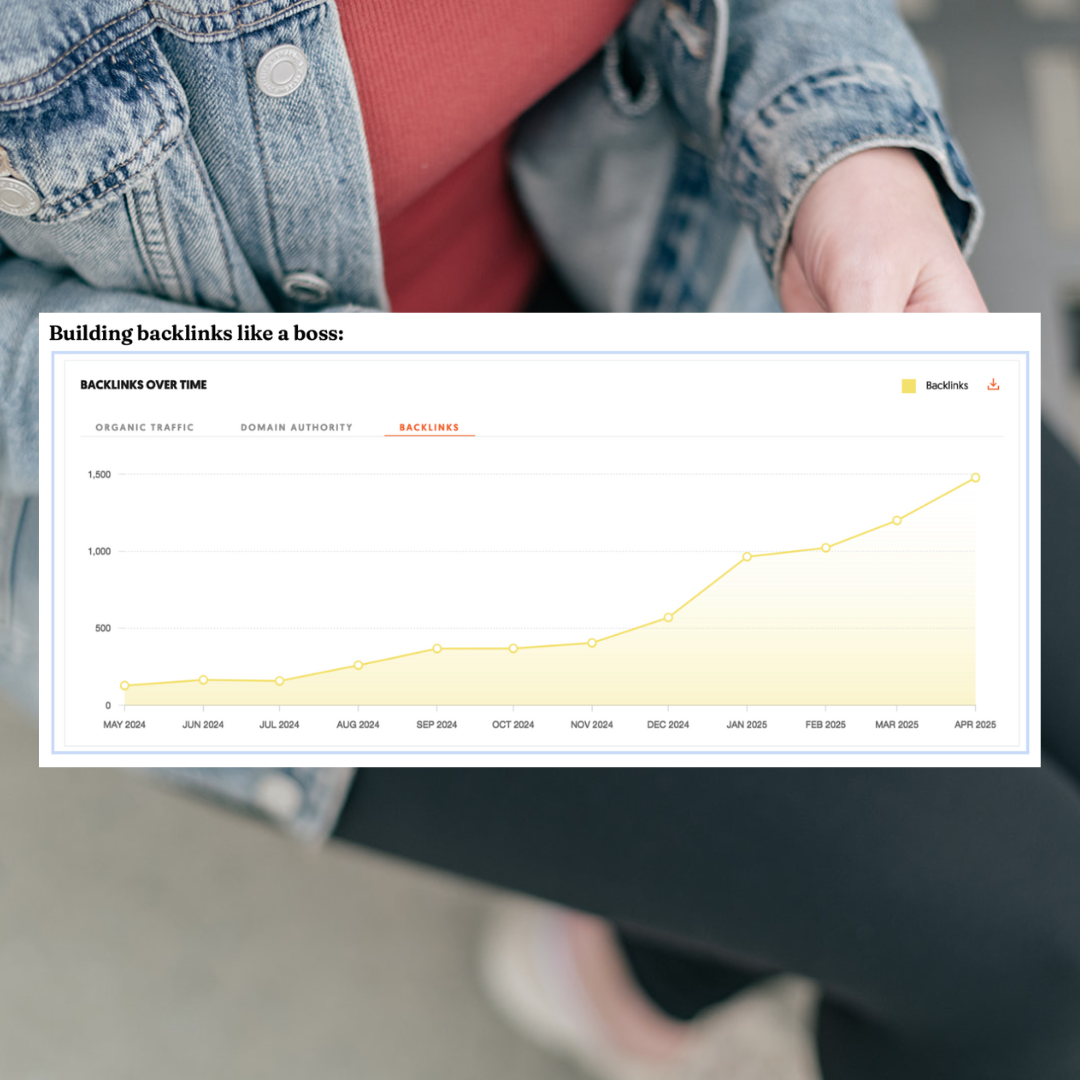This screenshot has height=1080, width=1080.
Task: Select the Aug 2024 data point
Action: pyautogui.click(x=358, y=665)
